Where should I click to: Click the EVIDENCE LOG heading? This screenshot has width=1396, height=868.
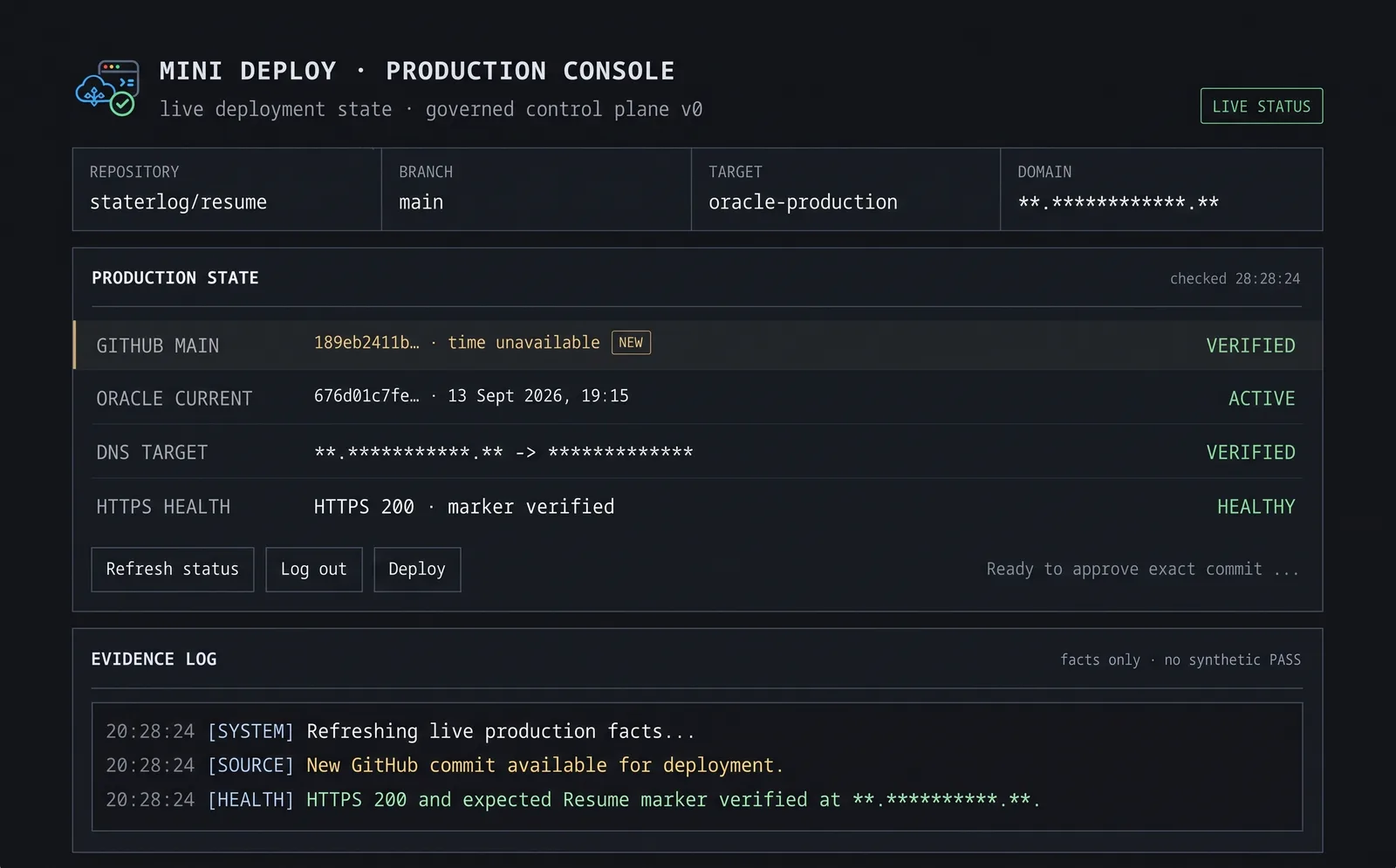[154, 660]
